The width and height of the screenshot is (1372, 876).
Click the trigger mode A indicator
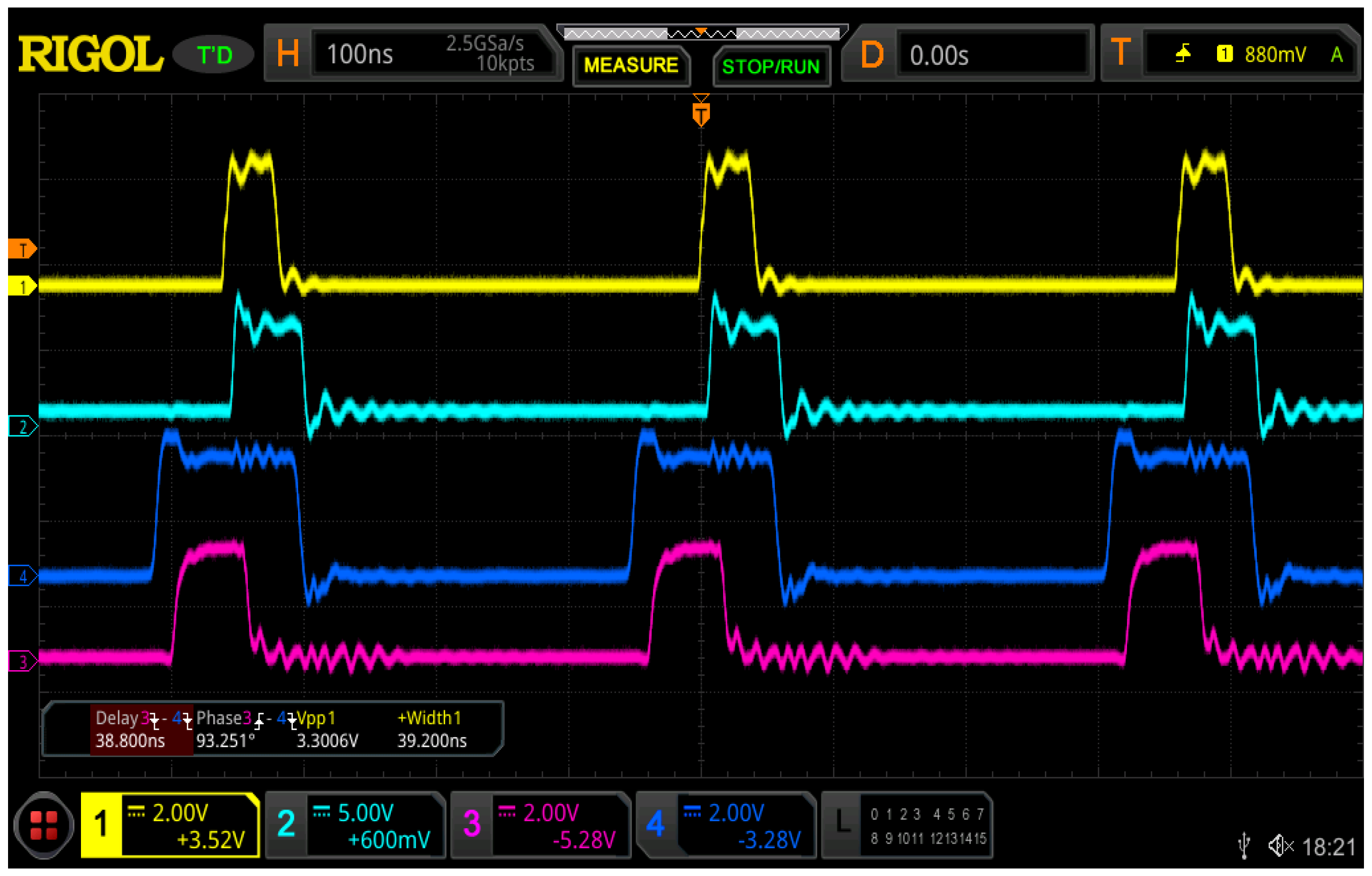click(x=1337, y=55)
